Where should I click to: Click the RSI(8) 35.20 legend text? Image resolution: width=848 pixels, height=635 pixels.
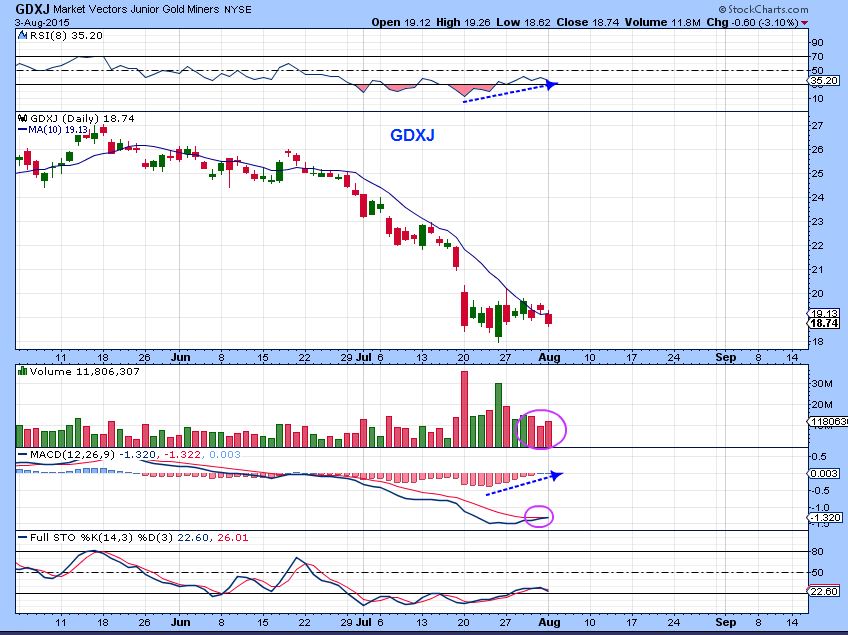[66, 35]
